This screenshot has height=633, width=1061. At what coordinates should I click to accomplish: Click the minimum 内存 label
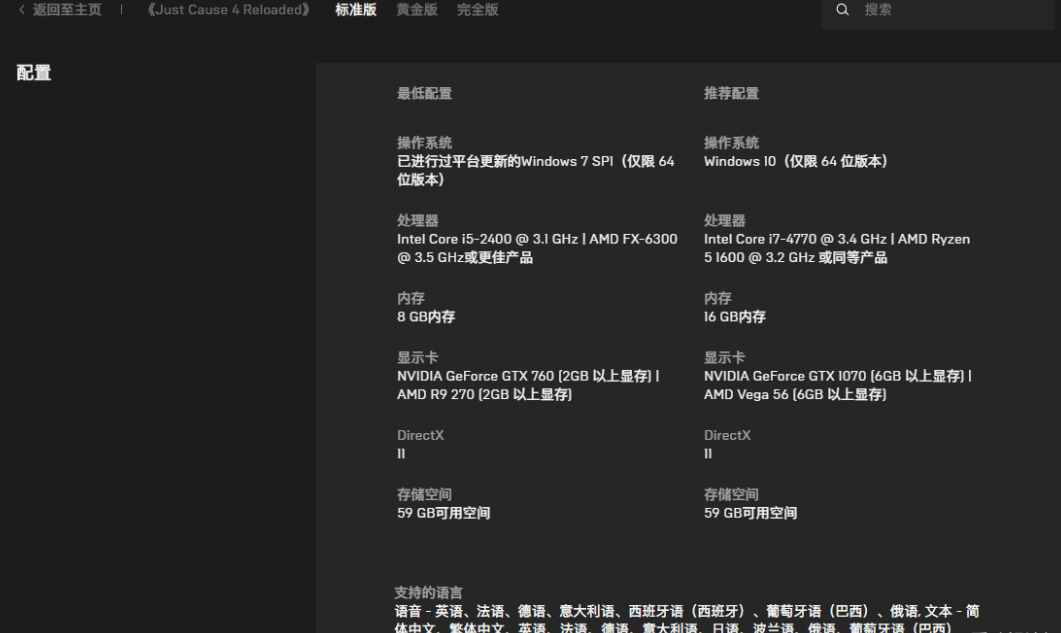(x=411, y=299)
